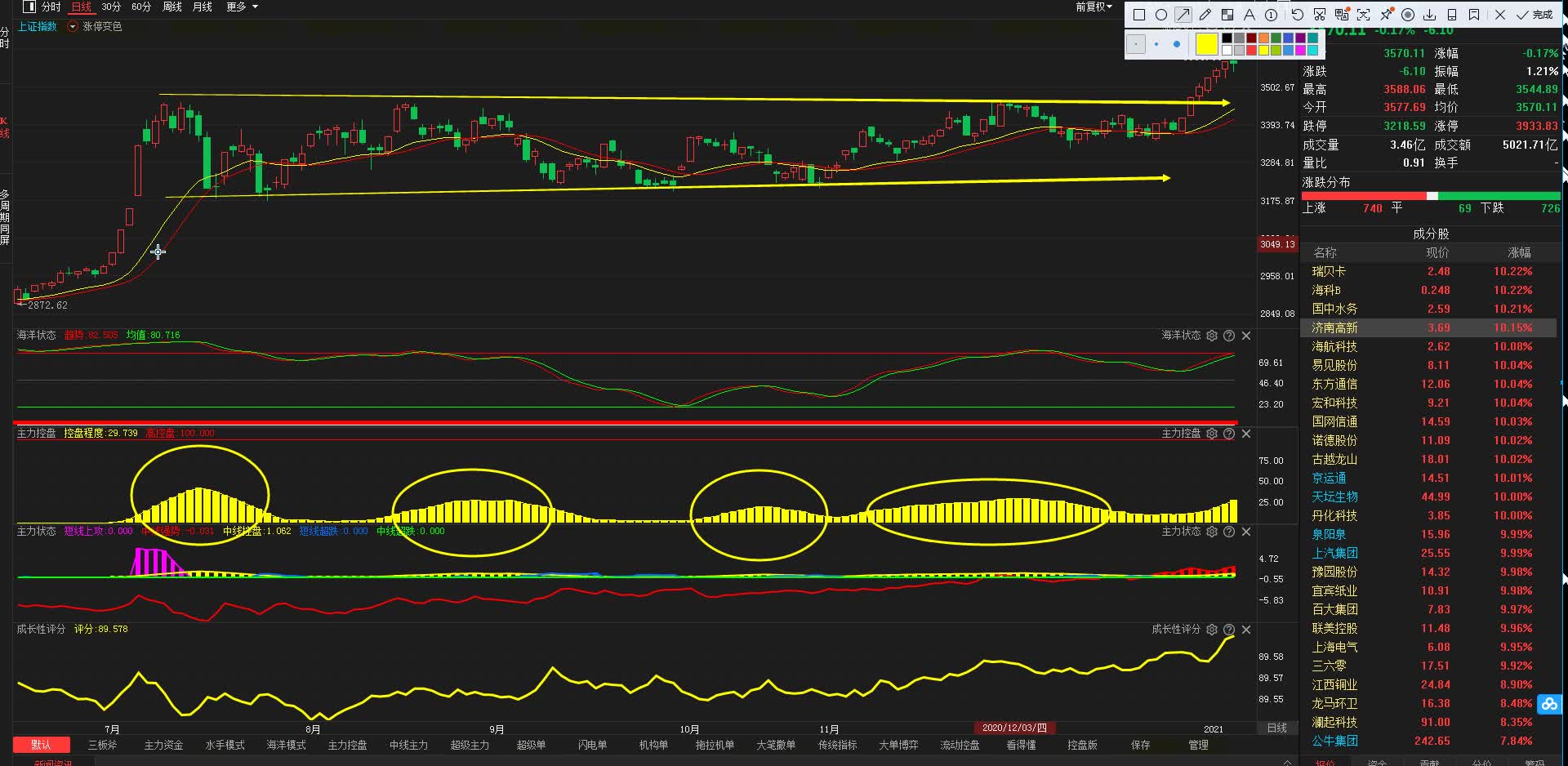Cancel the screenshot with X
The image size is (1568, 766).
click(1500, 15)
